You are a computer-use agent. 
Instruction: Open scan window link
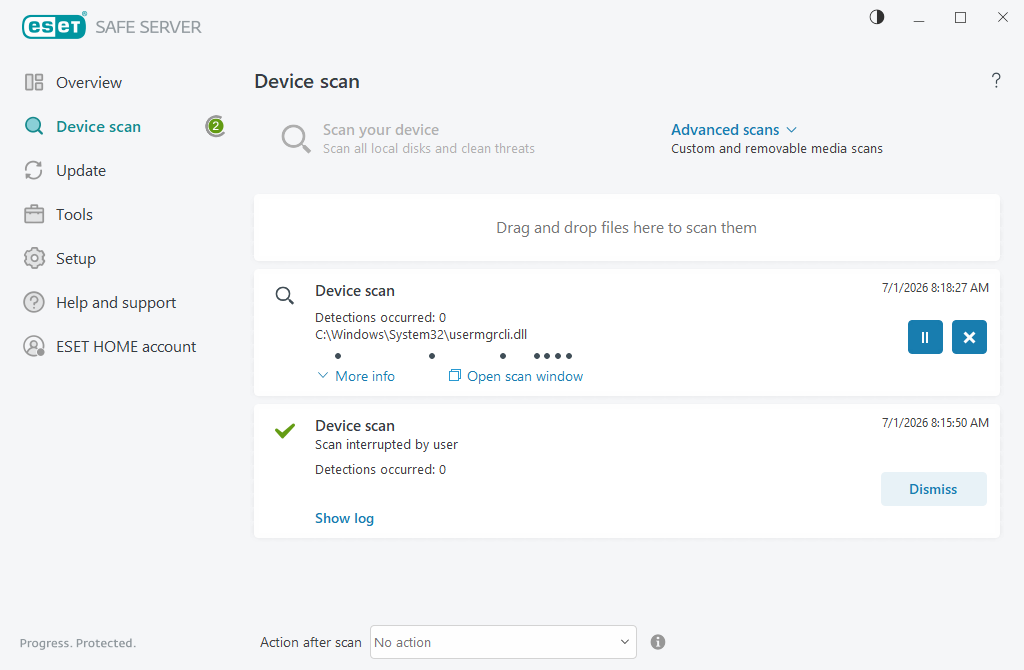[x=516, y=376]
